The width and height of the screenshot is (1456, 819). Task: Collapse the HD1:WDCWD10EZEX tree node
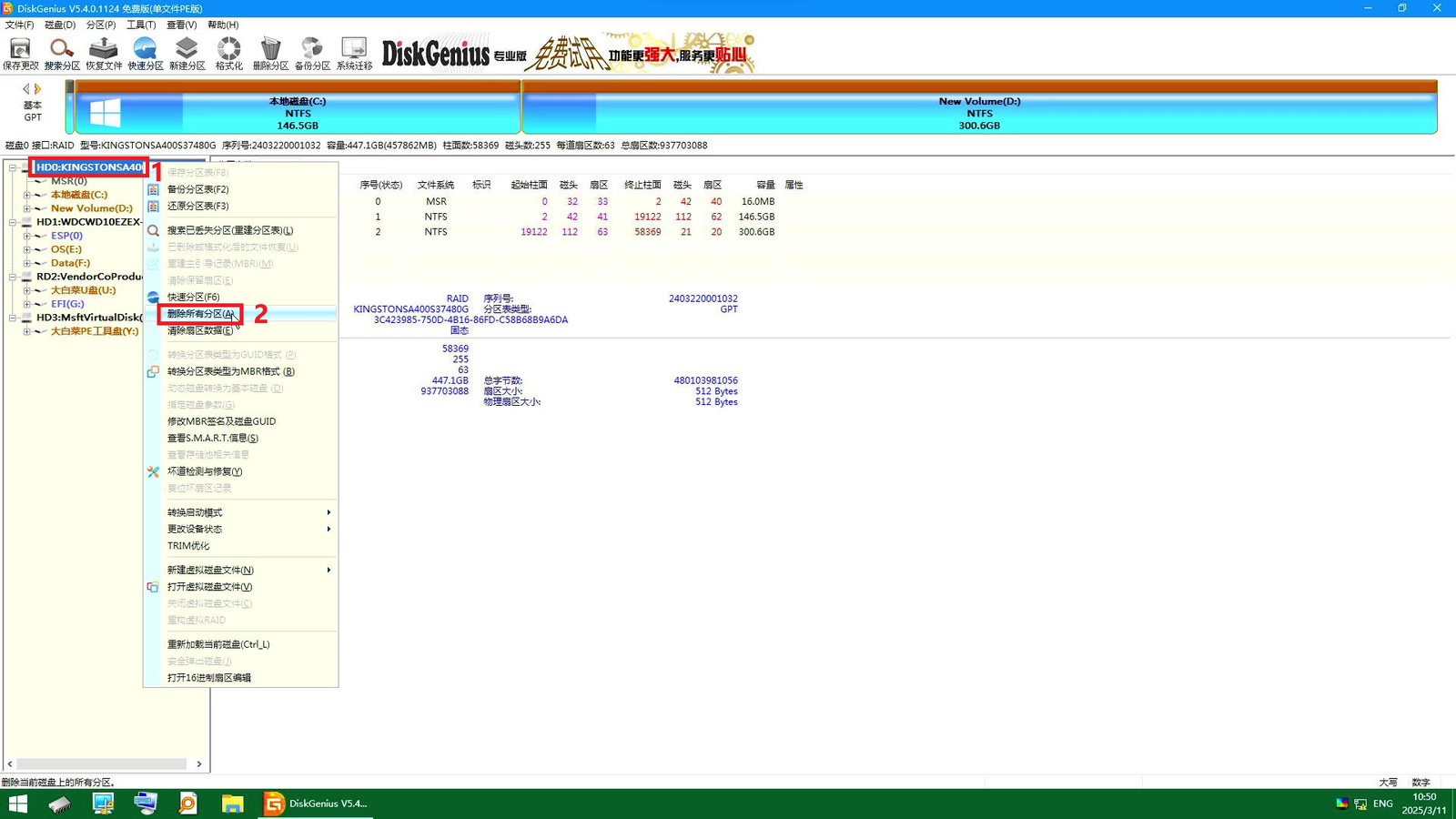[13, 222]
